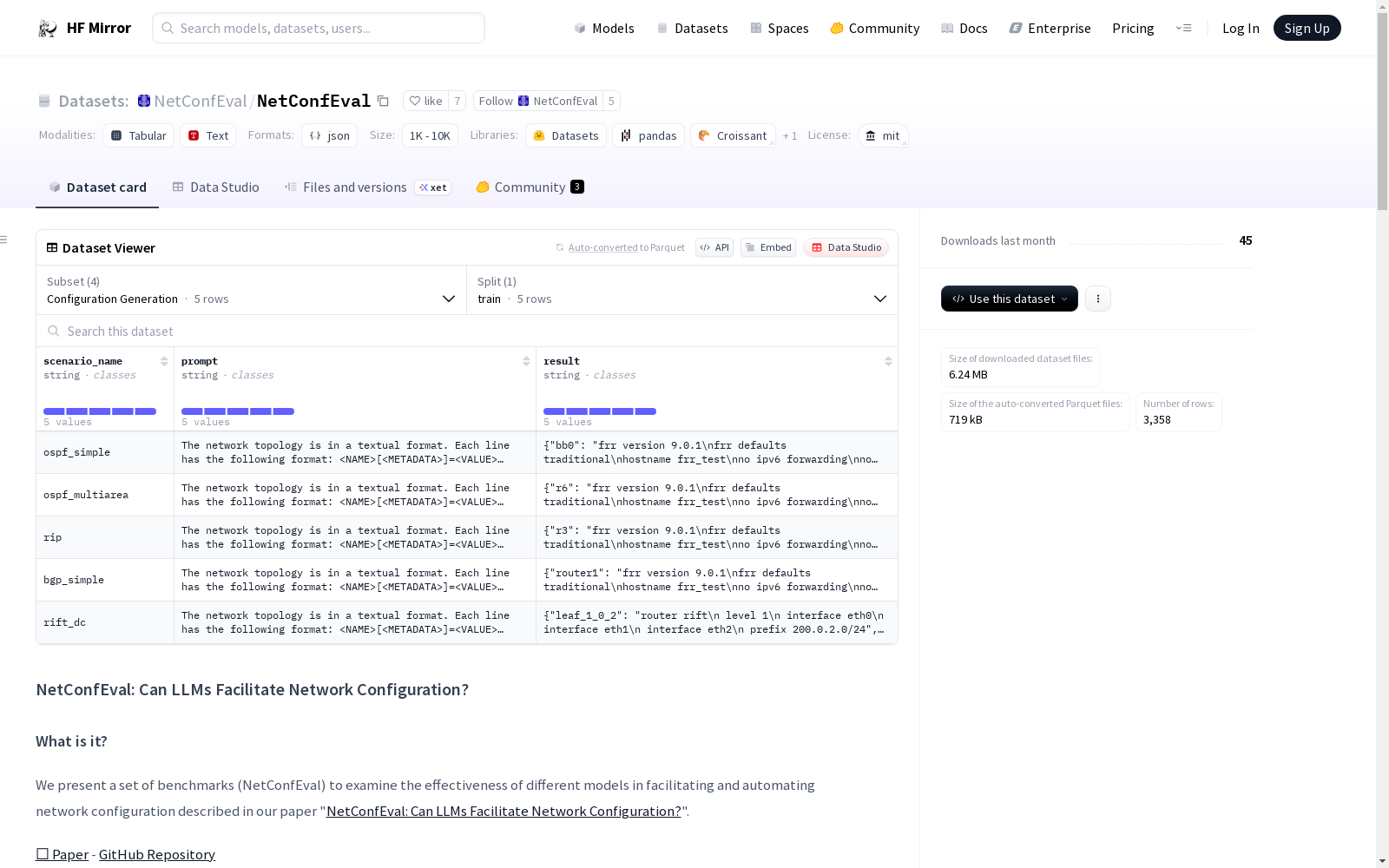Sort the prompt column

click(526, 361)
